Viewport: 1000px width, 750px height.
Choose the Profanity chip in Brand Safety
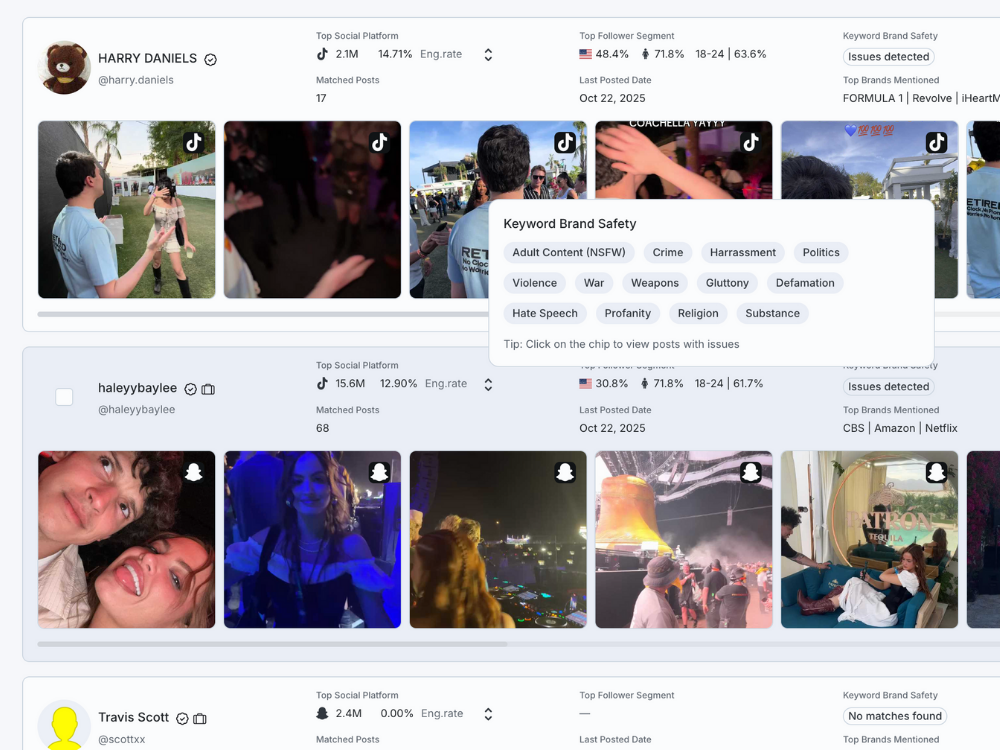tap(627, 313)
